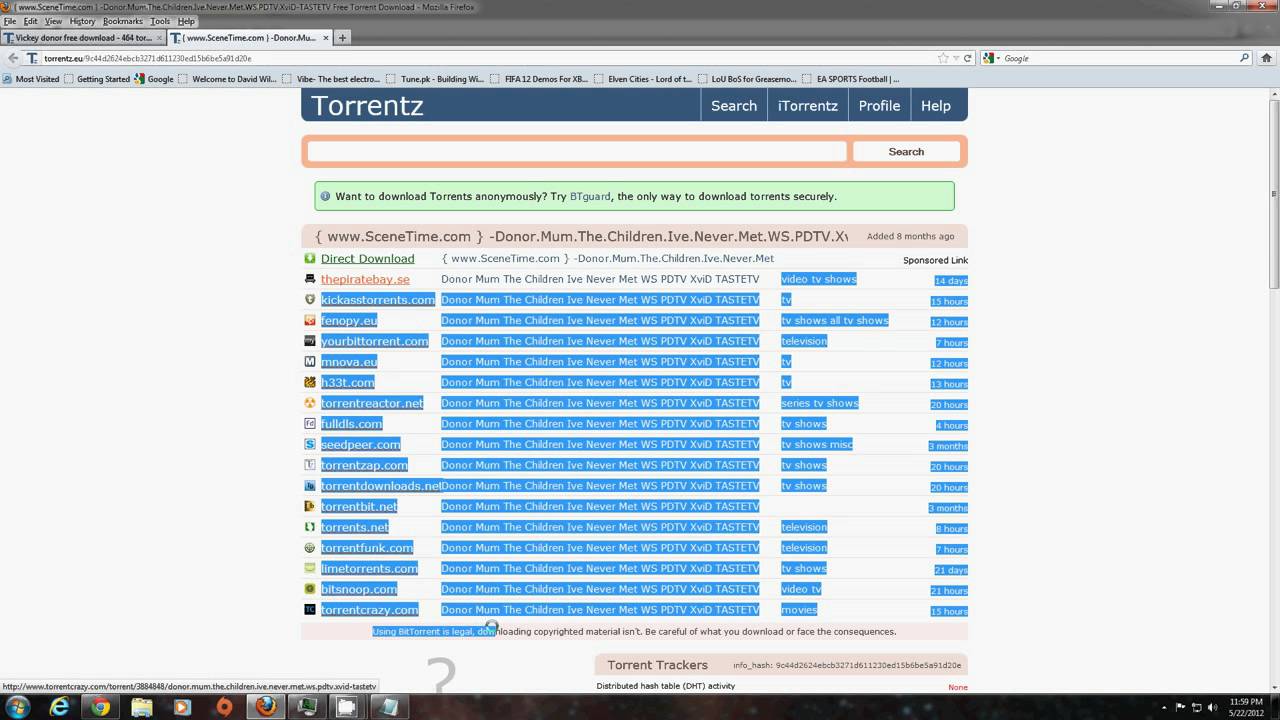Click the seedpeer.com favicon
The image size is (1280, 720).
tap(310, 444)
